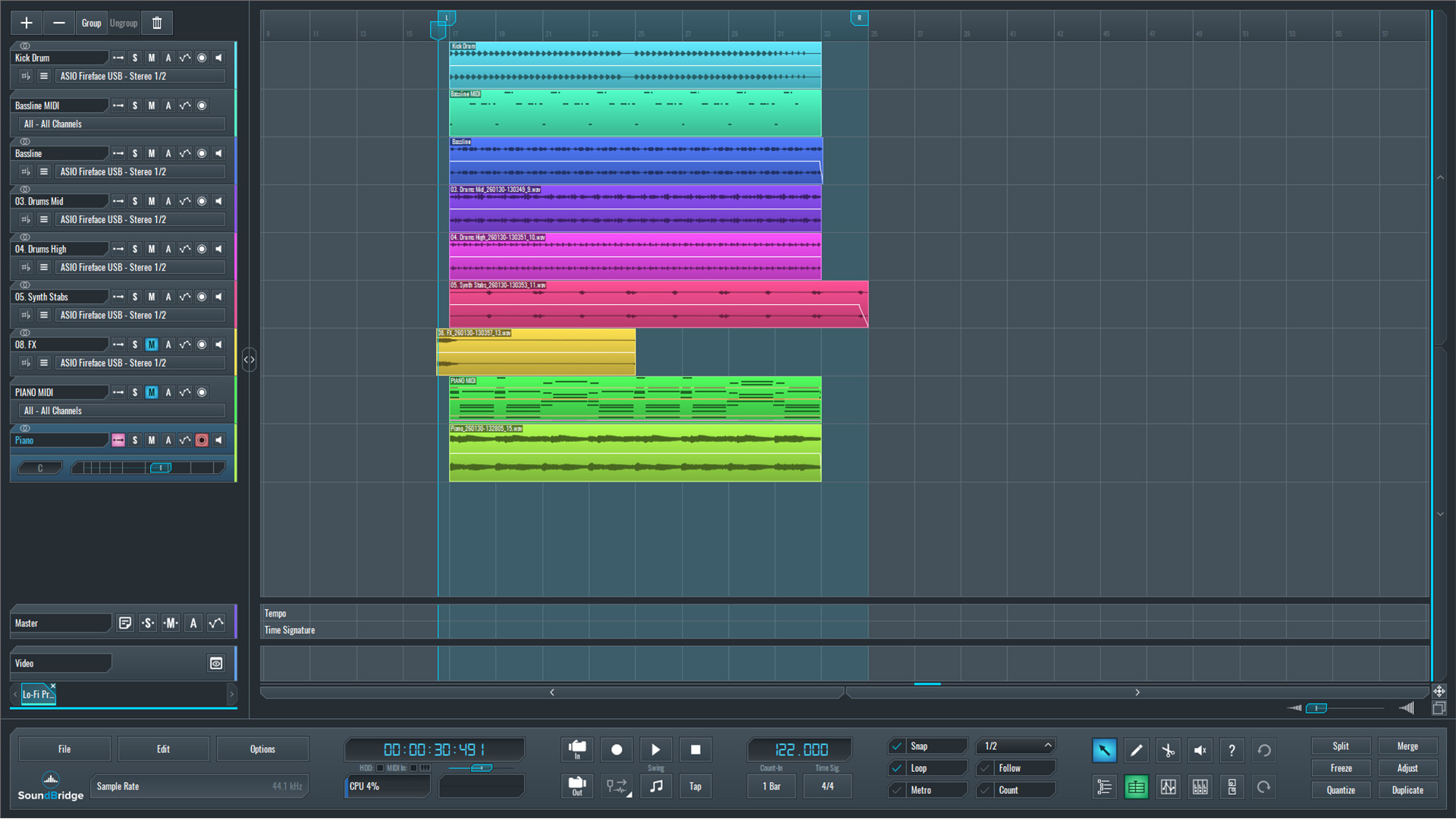Expand timeline down with right-edge chevron
Viewport: 1456px width, 819px height.
1440,514
